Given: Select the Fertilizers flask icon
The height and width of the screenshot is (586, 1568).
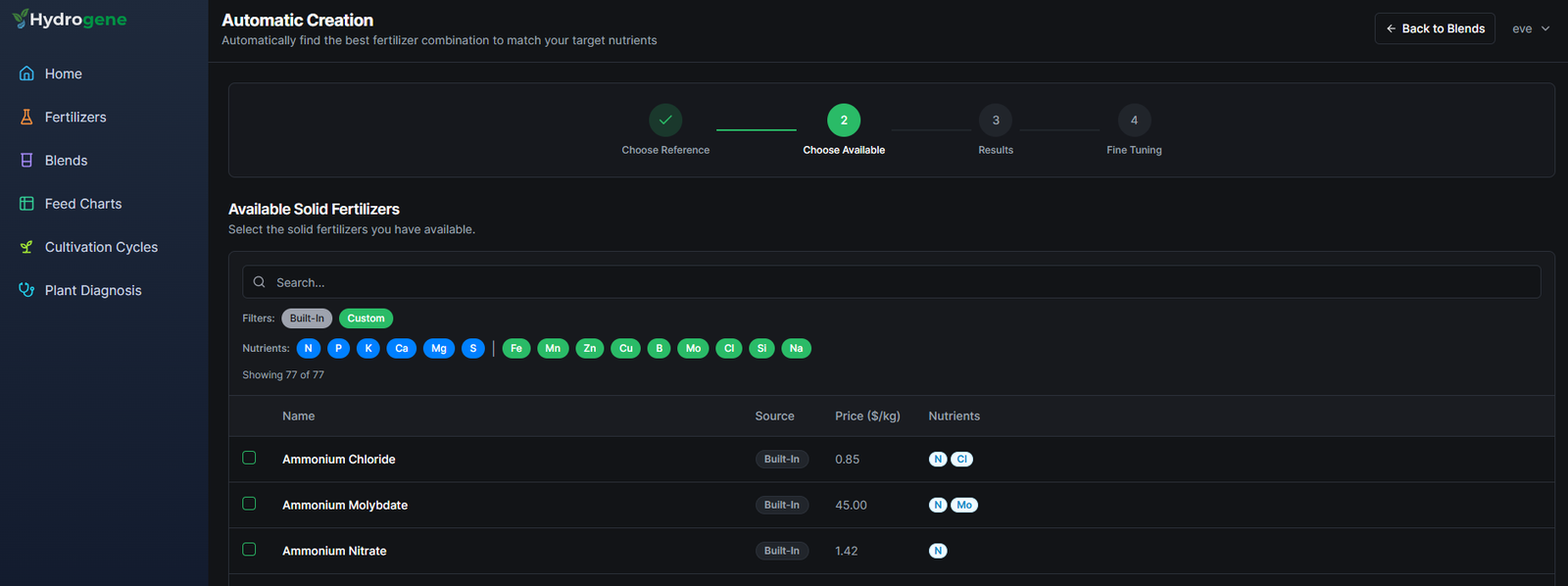Looking at the screenshot, I should [x=26, y=117].
